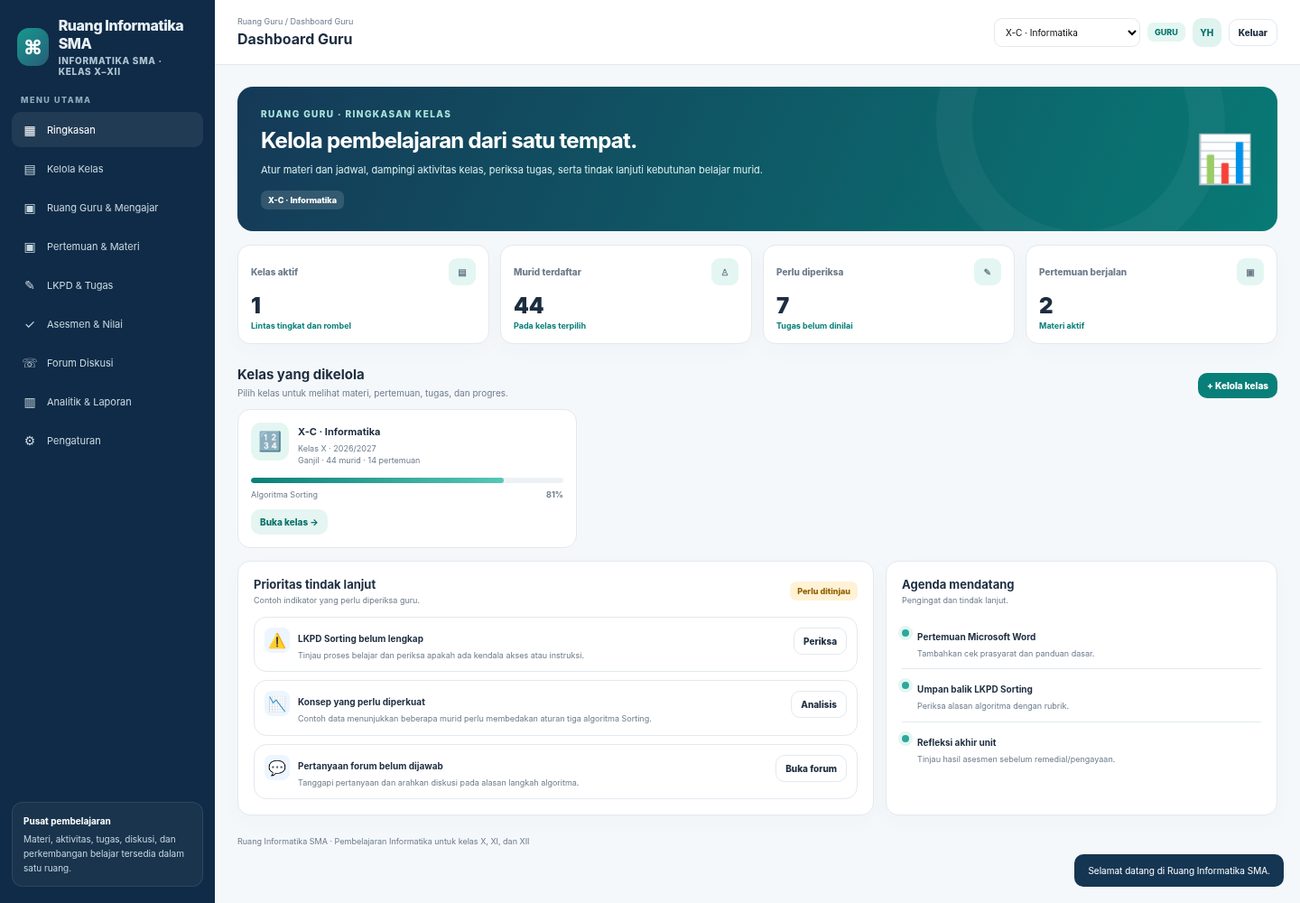Click the Pertemuan & Materi icon
This screenshot has height=903, width=1300.
(30, 247)
